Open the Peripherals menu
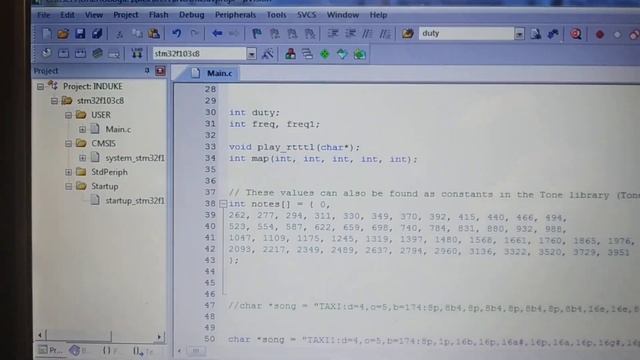The width and height of the screenshot is (640, 360). pos(236,15)
